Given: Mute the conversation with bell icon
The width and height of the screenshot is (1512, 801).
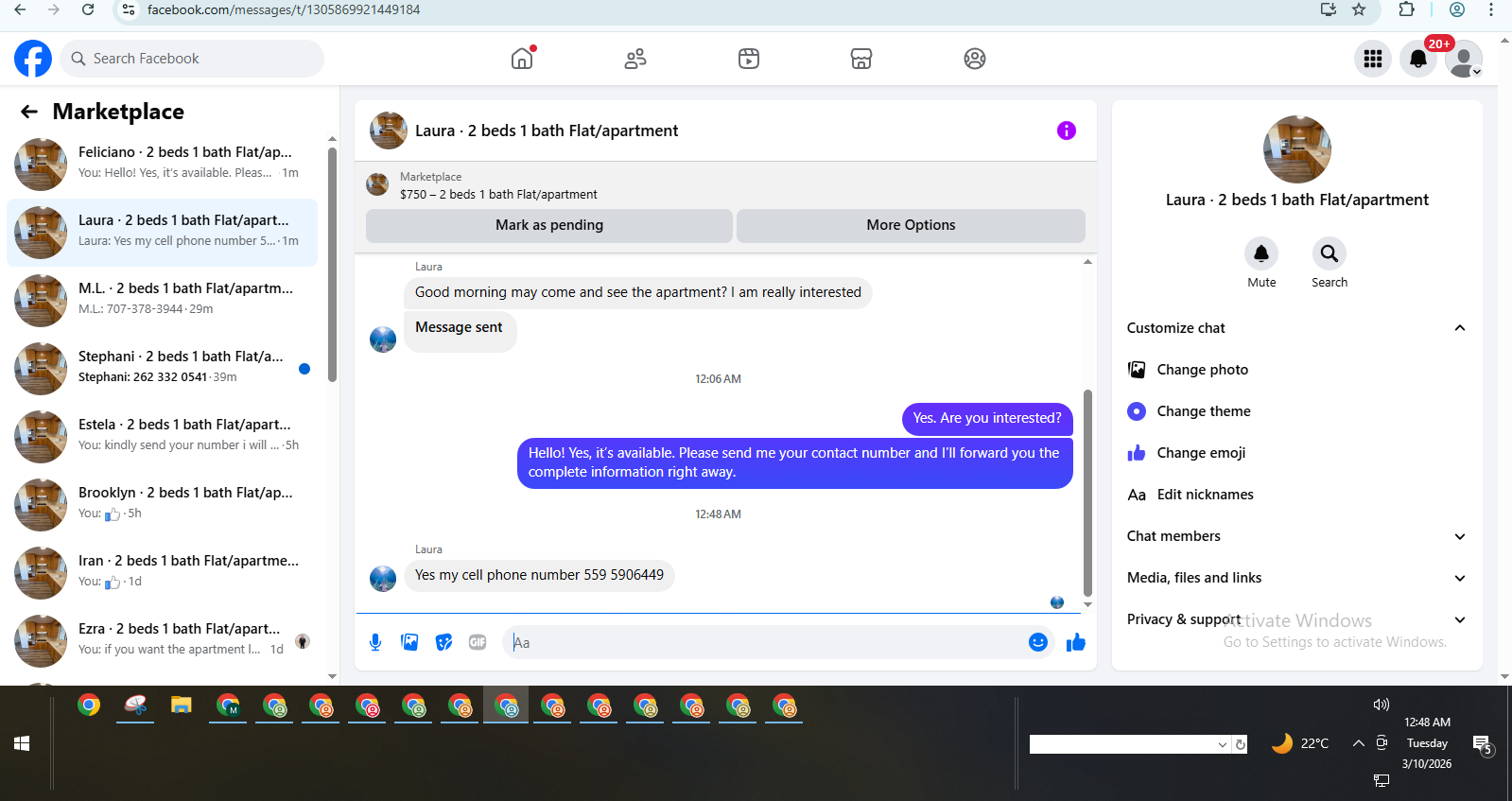Looking at the screenshot, I should (x=1261, y=253).
